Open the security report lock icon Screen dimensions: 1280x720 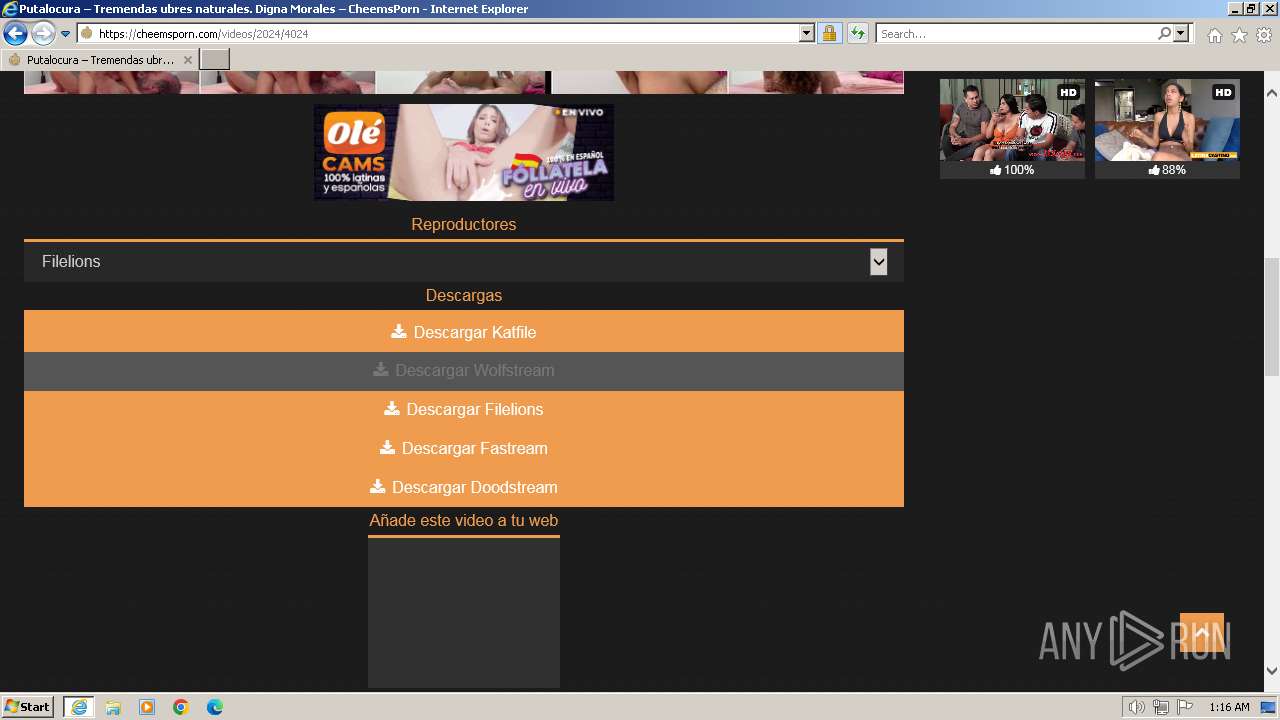(829, 33)
